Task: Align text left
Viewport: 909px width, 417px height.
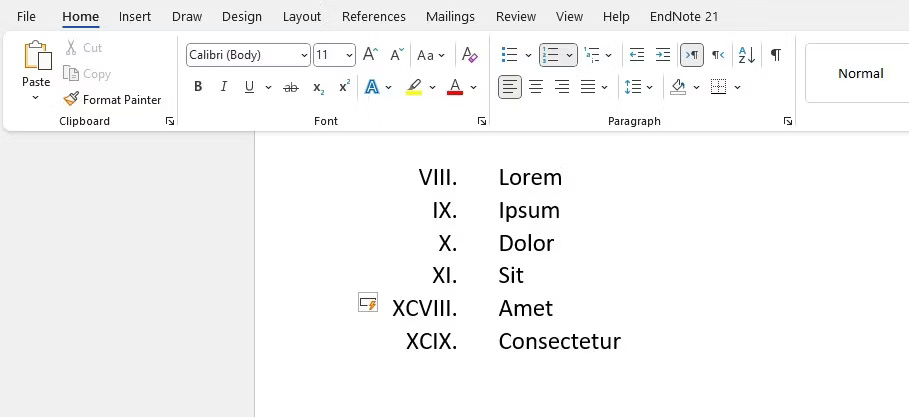Action: pyautogui.click(x=510, y=87)
